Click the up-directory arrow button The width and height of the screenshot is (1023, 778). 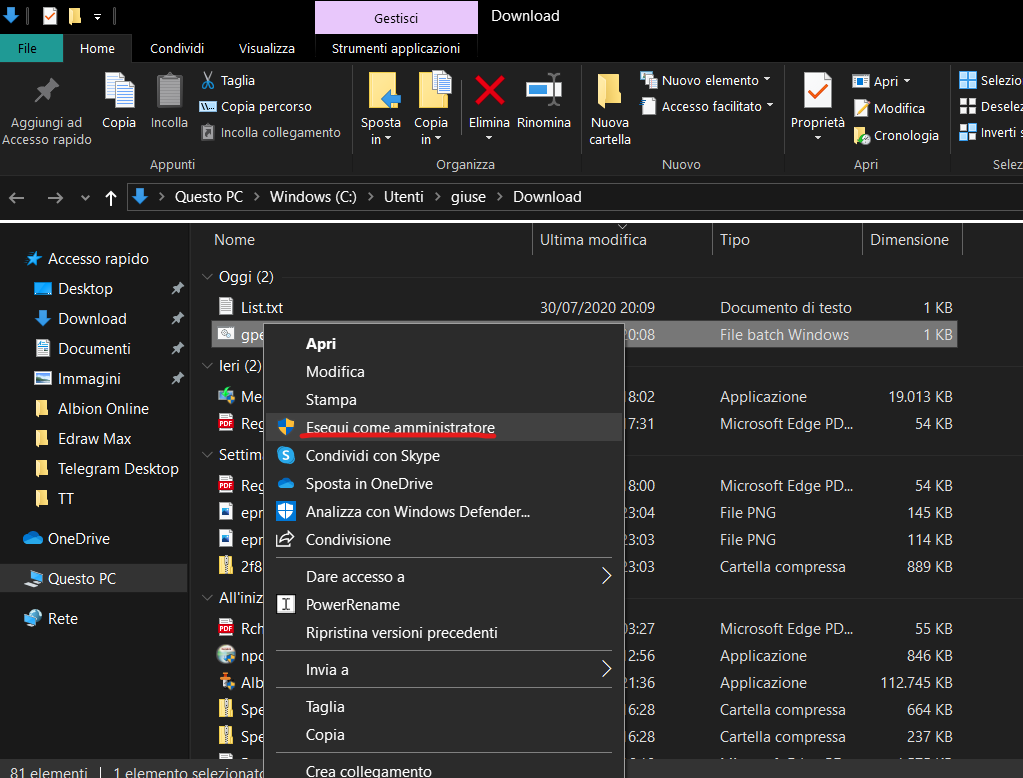pos(110,197)
